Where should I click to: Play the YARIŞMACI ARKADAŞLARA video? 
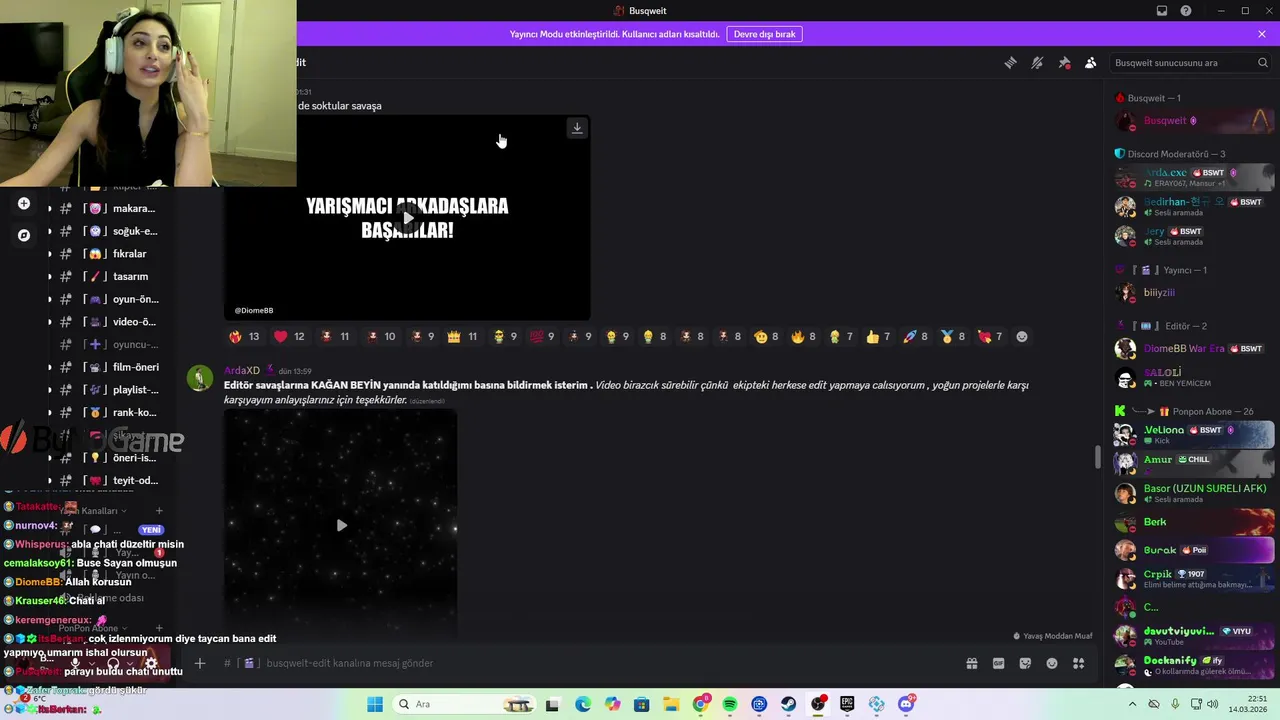pos(407,217)
